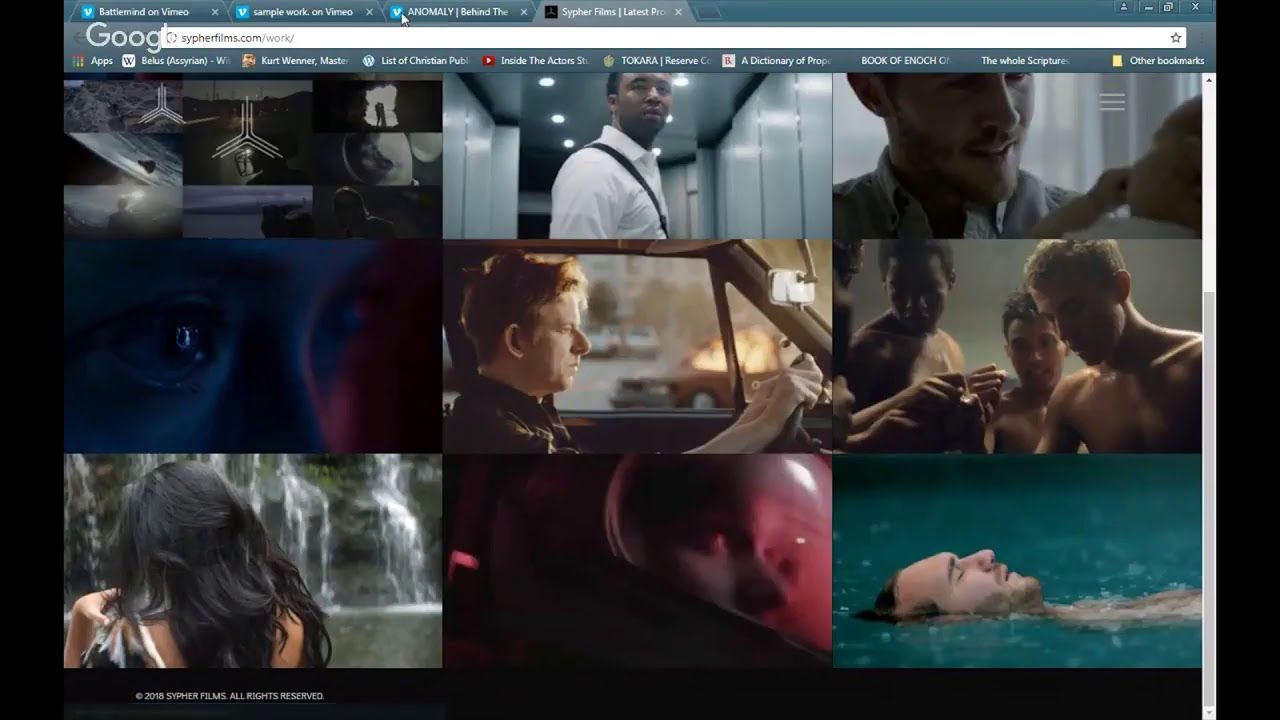Open the TOKARA Reserve bookmark
Screen dimensions: 1280x720
656,61
